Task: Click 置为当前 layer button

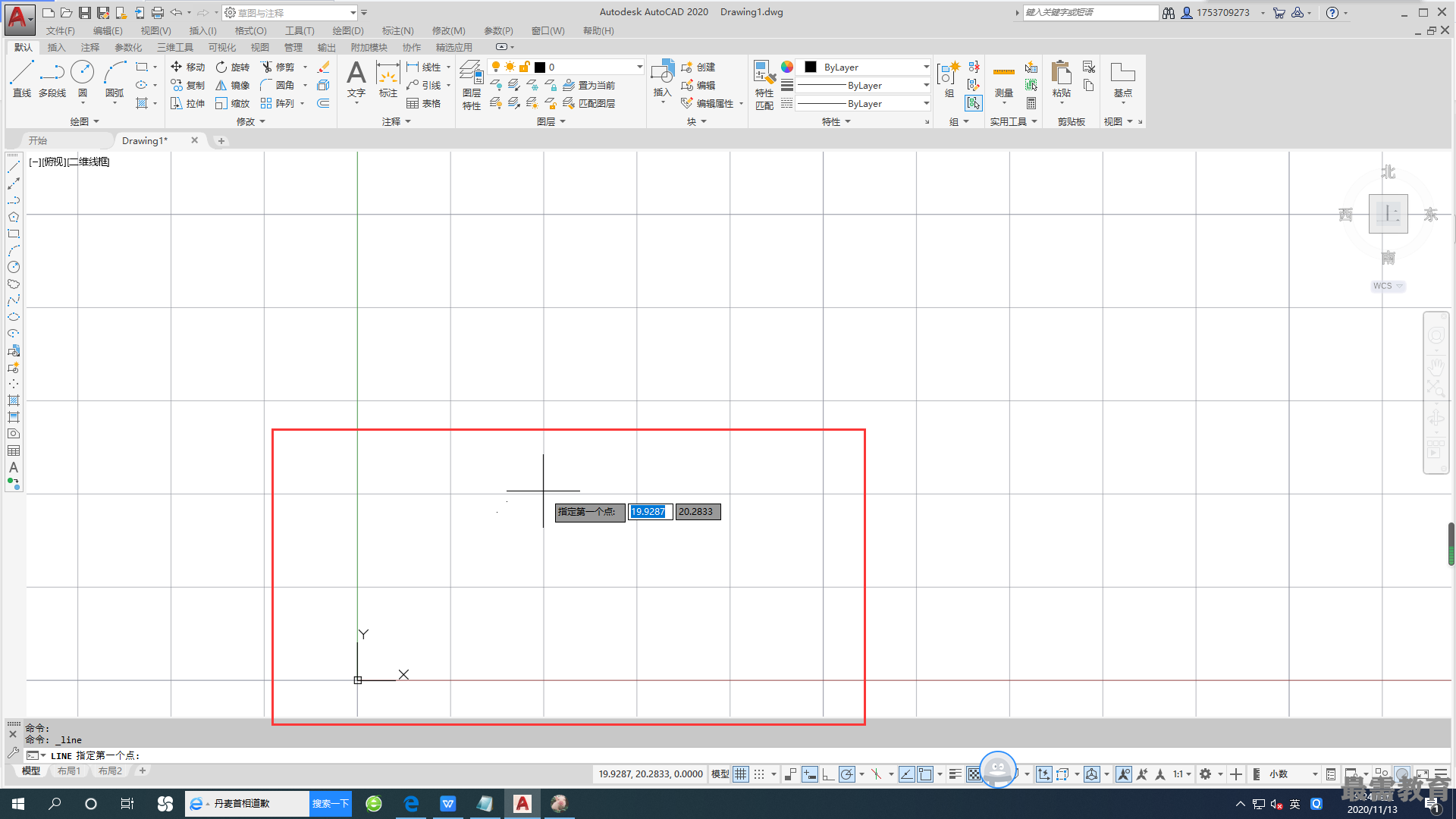Action: pos(589,85)
